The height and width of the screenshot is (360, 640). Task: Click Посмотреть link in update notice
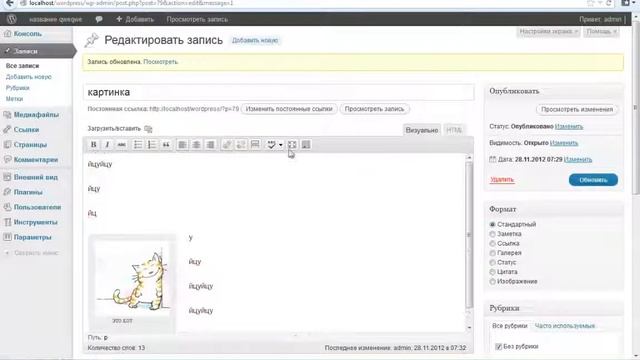click(160, 62)
